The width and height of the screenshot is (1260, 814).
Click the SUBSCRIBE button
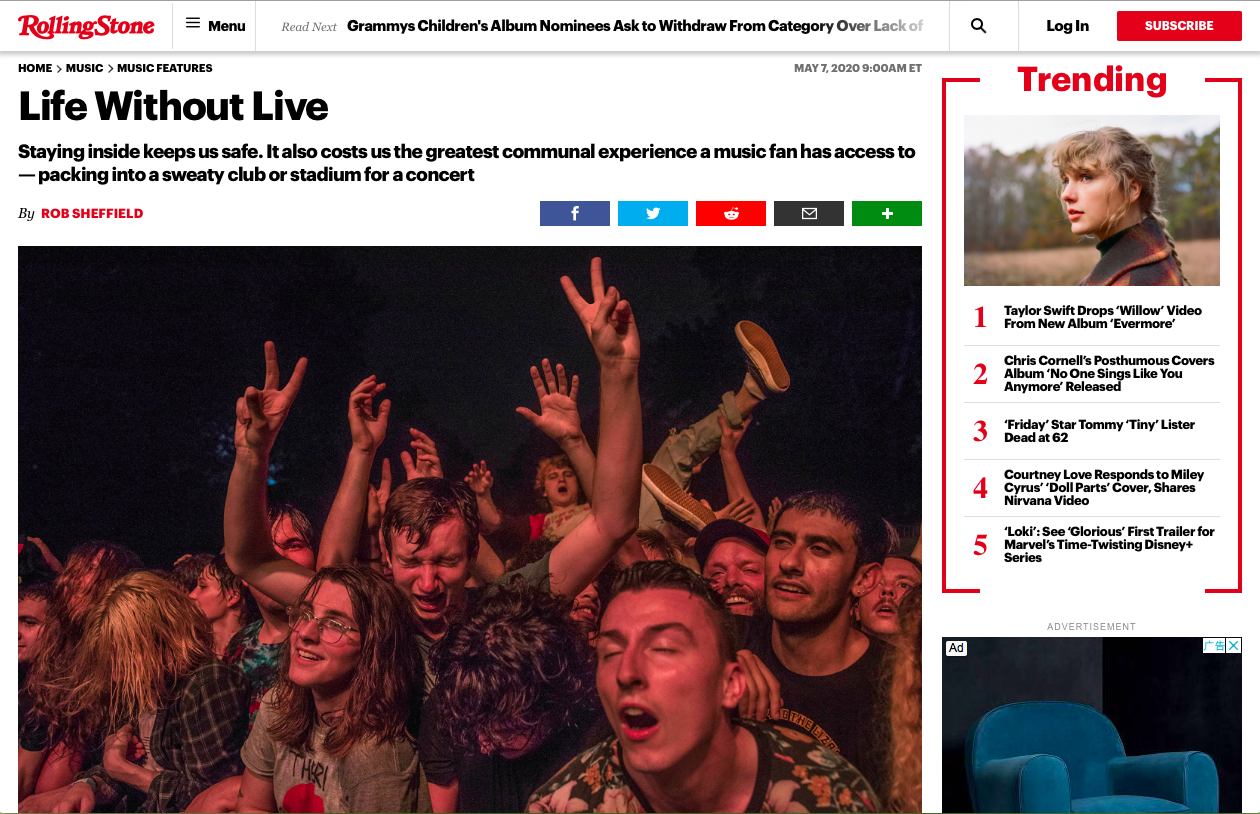(x=1179, y=26)
